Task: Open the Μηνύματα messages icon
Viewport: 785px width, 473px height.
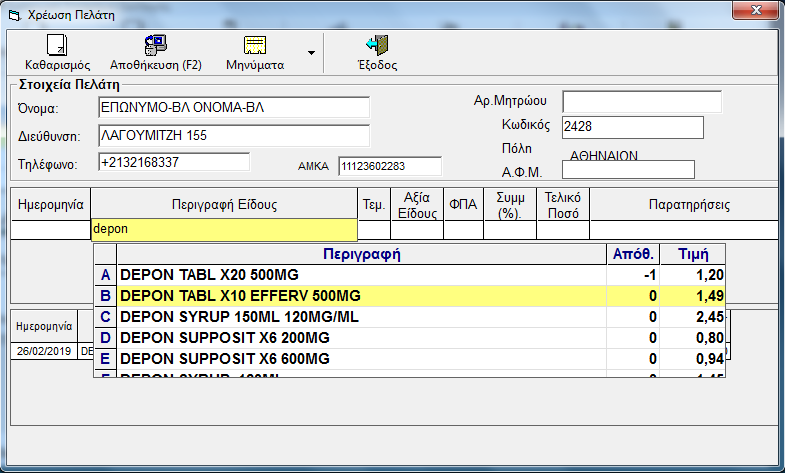Action: (x=255, y=45)
